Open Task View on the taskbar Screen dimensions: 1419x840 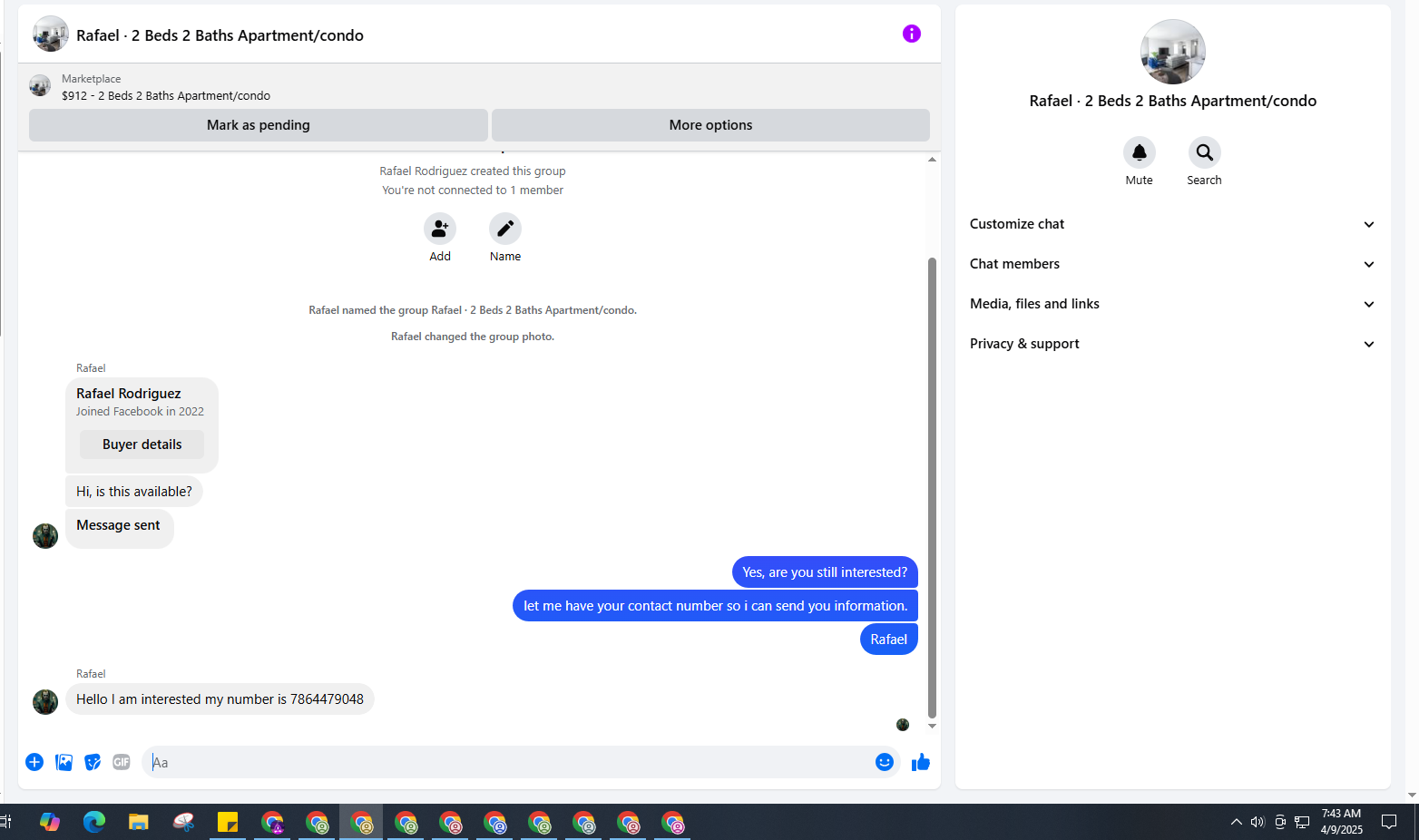tap(5, 823)
